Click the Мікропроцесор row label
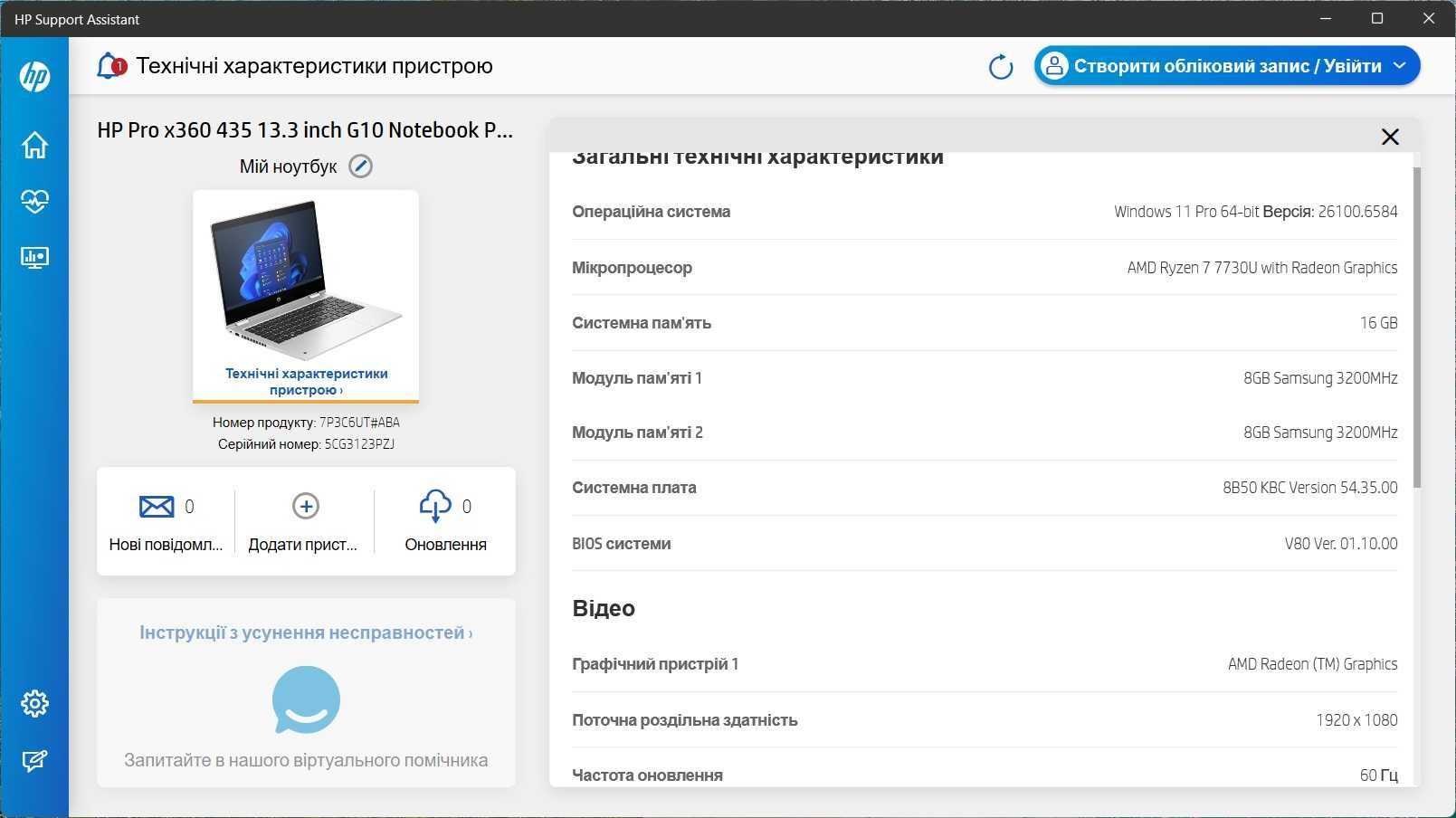The image size is (1456, 818). coord(632,268)
